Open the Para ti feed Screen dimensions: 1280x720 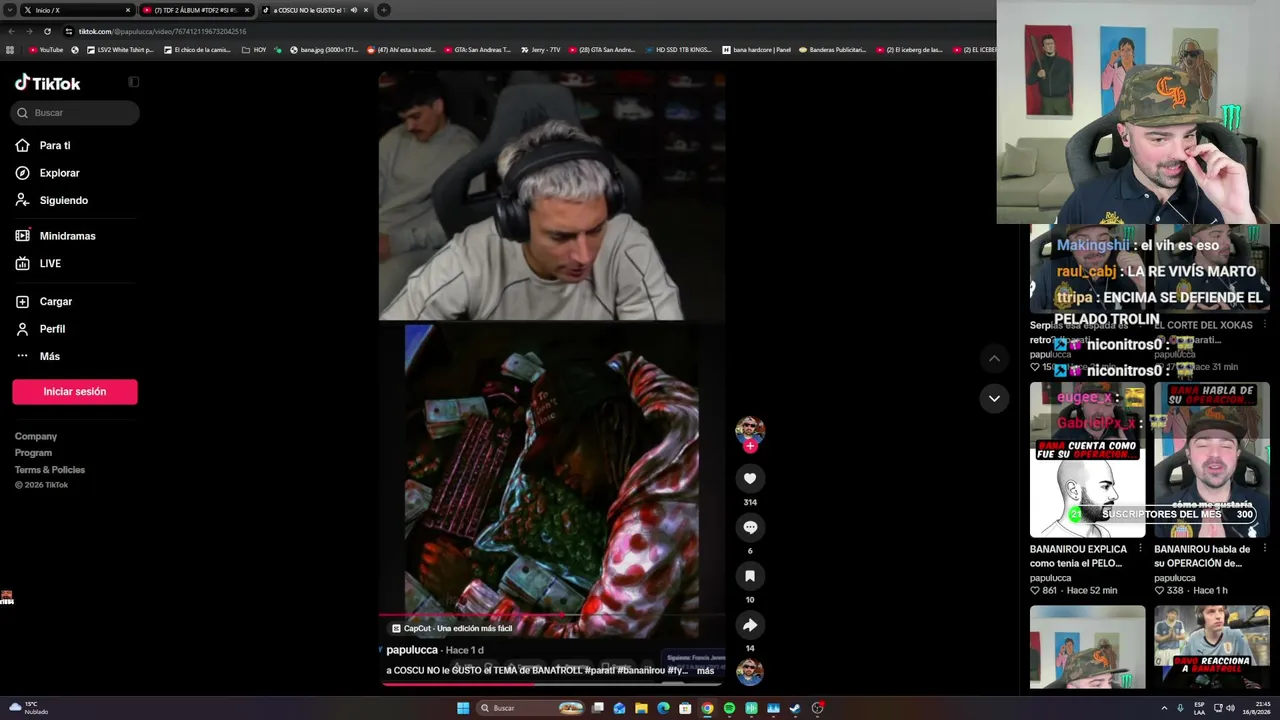click(x=43, y=146)
